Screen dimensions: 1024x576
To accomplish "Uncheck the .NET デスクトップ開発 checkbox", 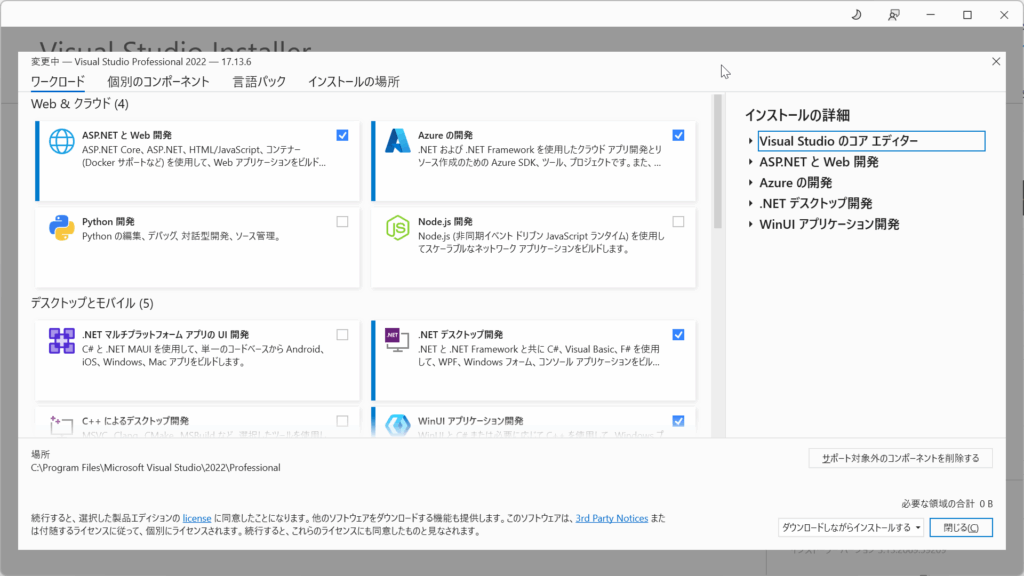I will (679, 335).
